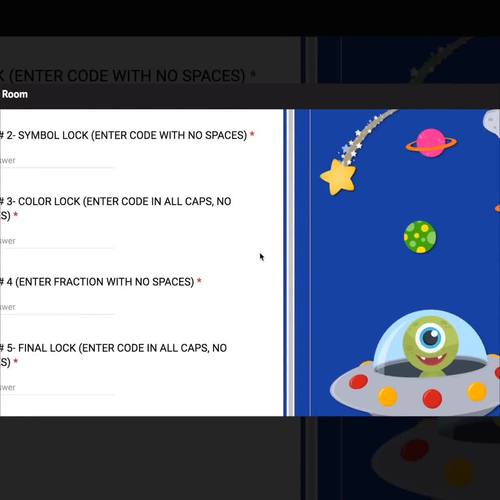The width and height of the screenshot is (500, 500).
Task: Click the Final Lock answer field
Action: (57, 388)
